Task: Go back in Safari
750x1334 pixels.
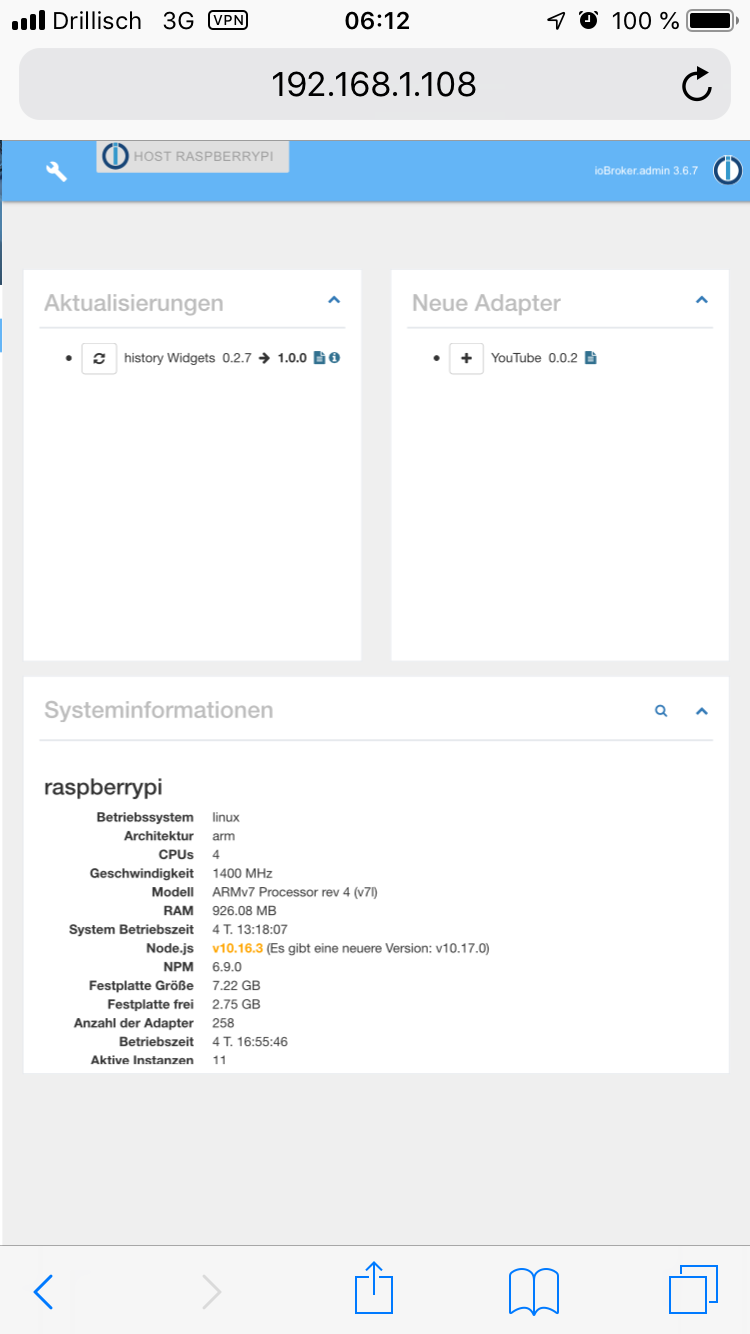Action: 43,1291
